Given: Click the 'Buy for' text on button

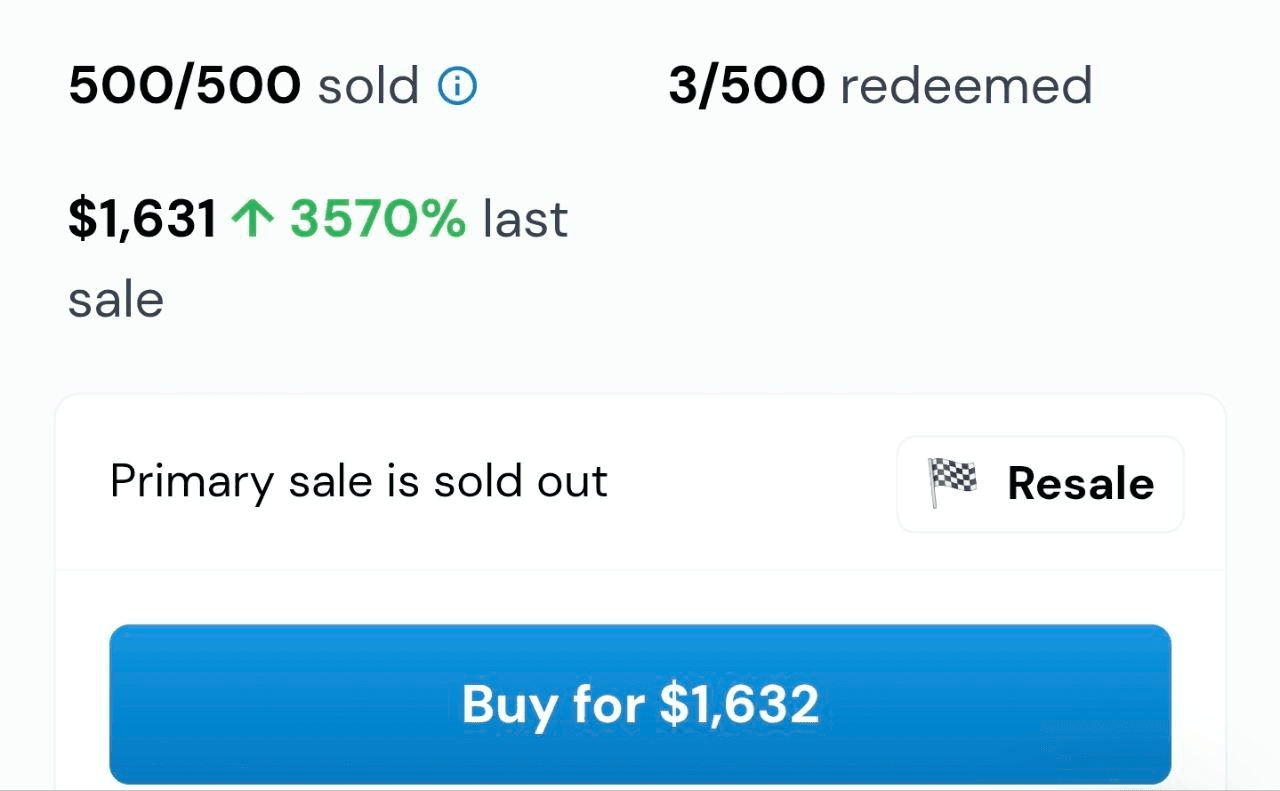Looking at the screenshot, I should (x=553, y=705).
